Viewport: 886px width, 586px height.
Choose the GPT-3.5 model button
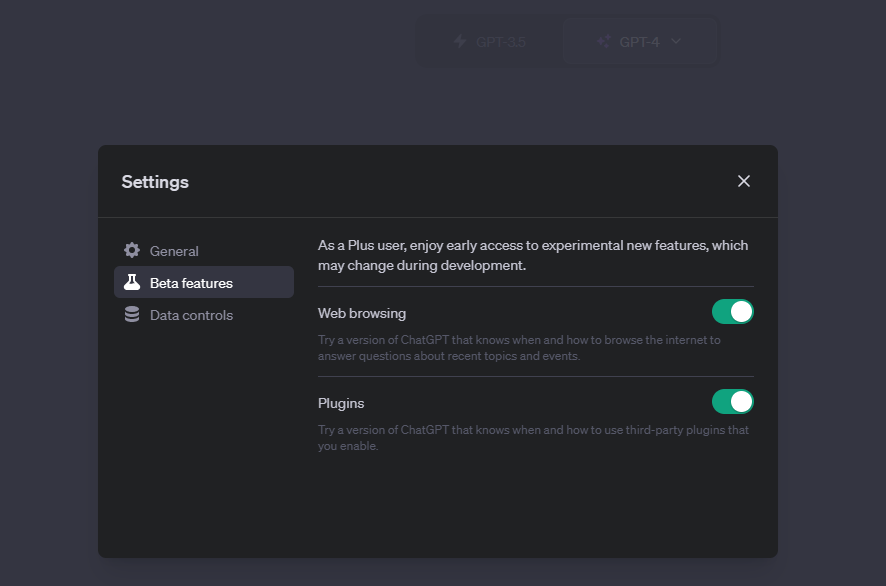tap(489, 42)
